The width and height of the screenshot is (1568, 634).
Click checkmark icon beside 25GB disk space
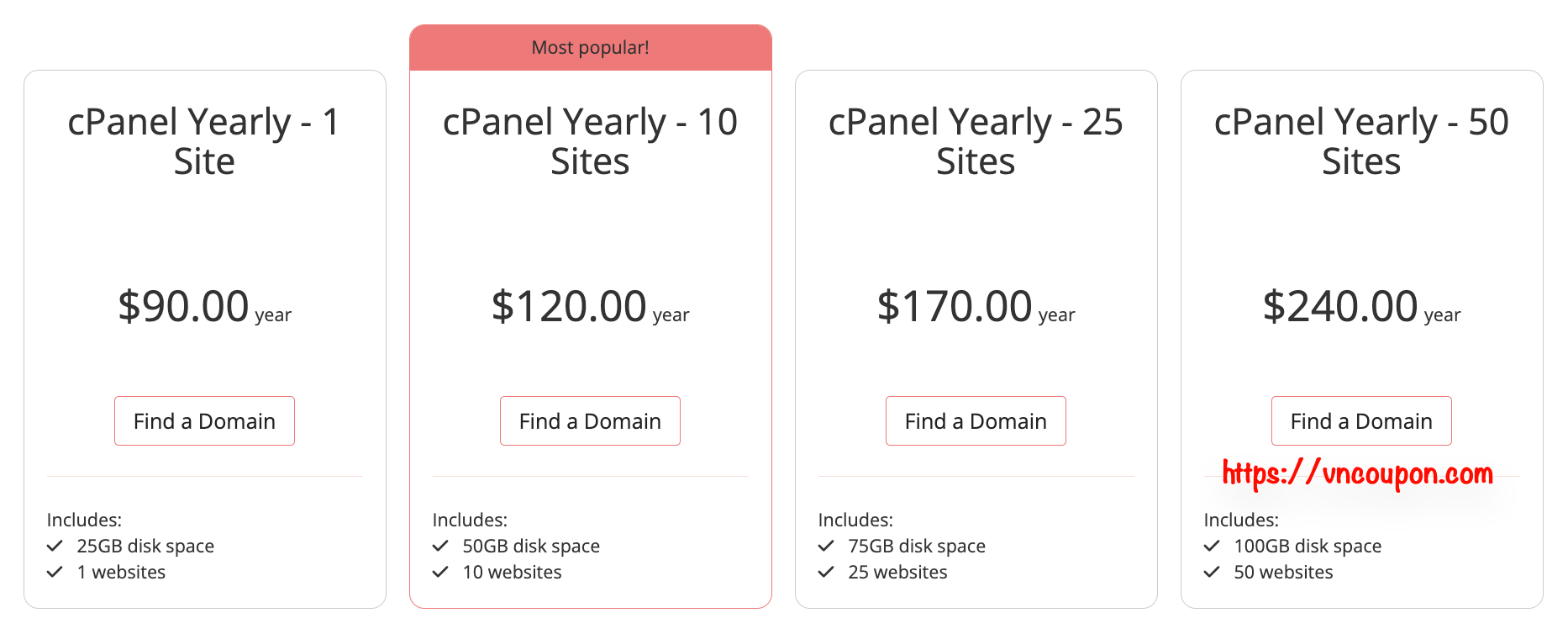pos(55,547)
